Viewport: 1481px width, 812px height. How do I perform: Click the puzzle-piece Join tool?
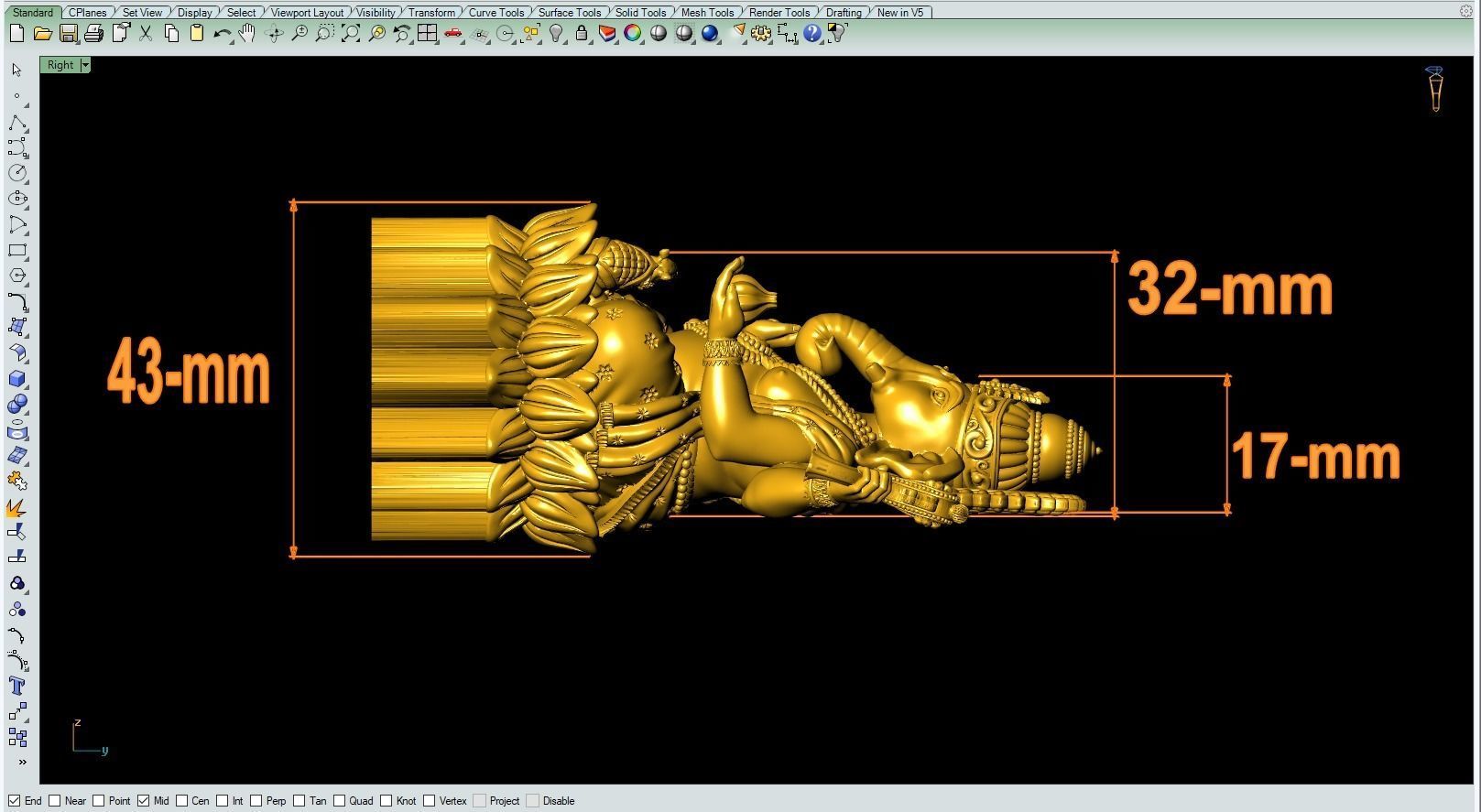point(16,481)
